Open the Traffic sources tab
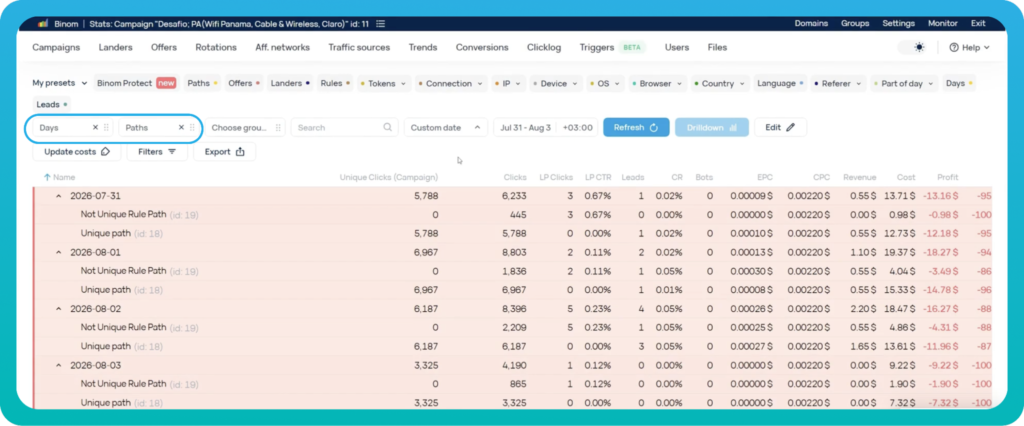The image size is (1024, 426). pos(359,47)
